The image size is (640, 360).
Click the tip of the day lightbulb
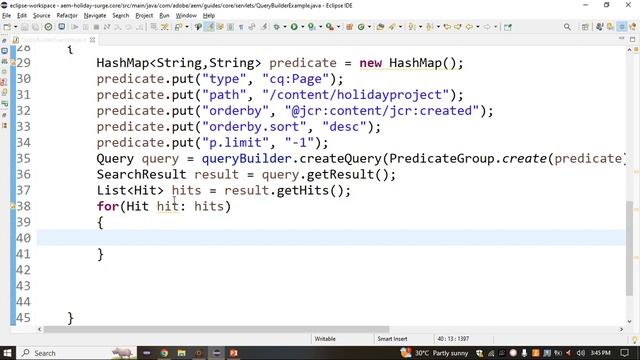(x=634, y=339)
